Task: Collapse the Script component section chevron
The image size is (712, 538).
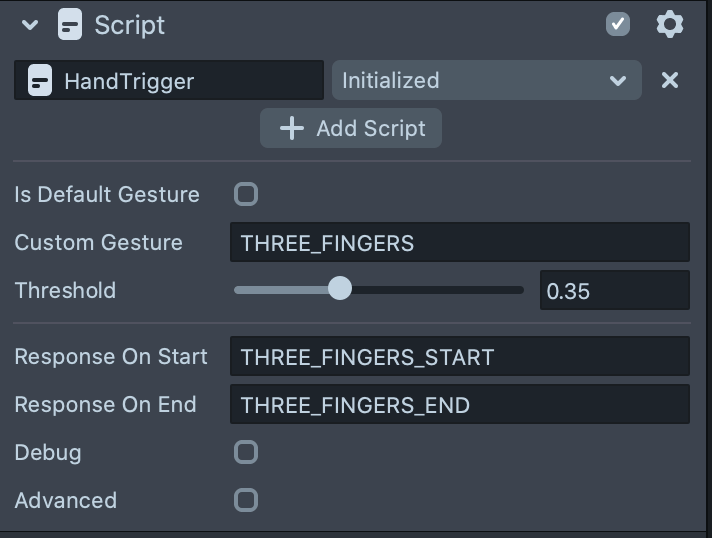Action: pos(29,25)
